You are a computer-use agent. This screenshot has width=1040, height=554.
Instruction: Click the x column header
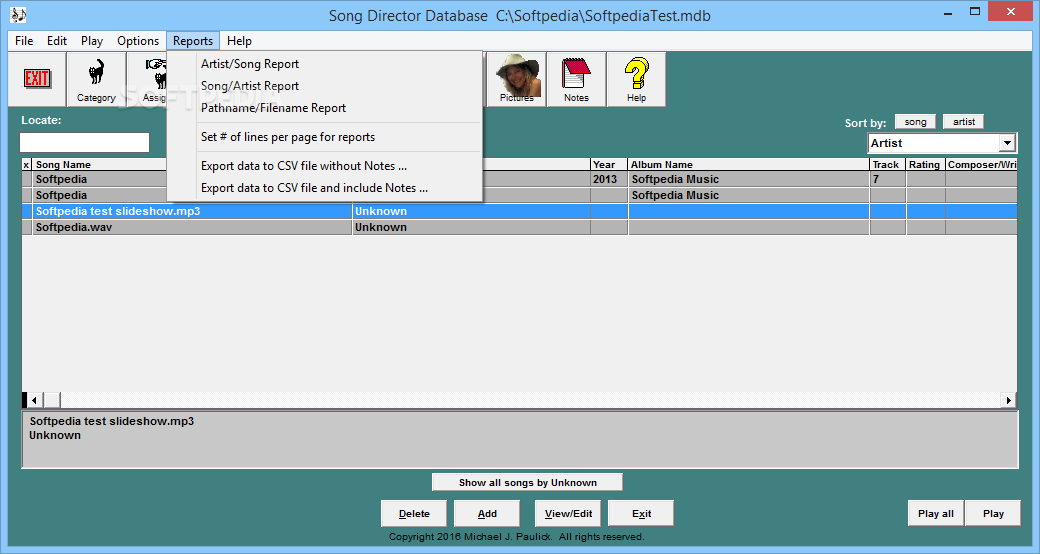[x=27, y=164]
